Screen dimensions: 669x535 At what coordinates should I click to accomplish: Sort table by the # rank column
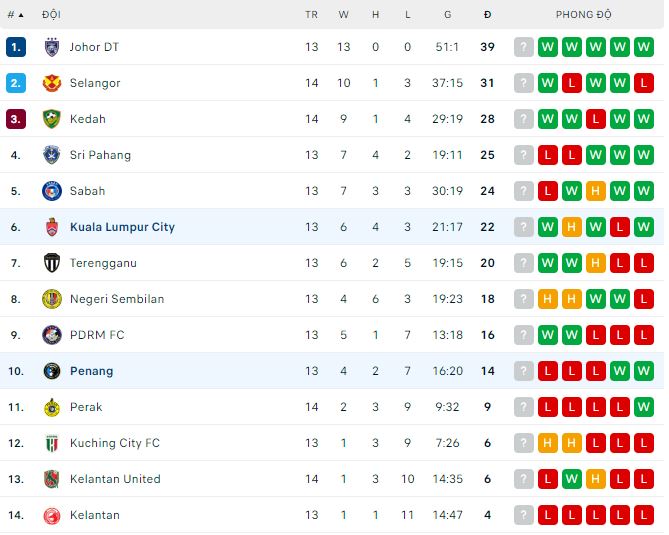(14, 15)
